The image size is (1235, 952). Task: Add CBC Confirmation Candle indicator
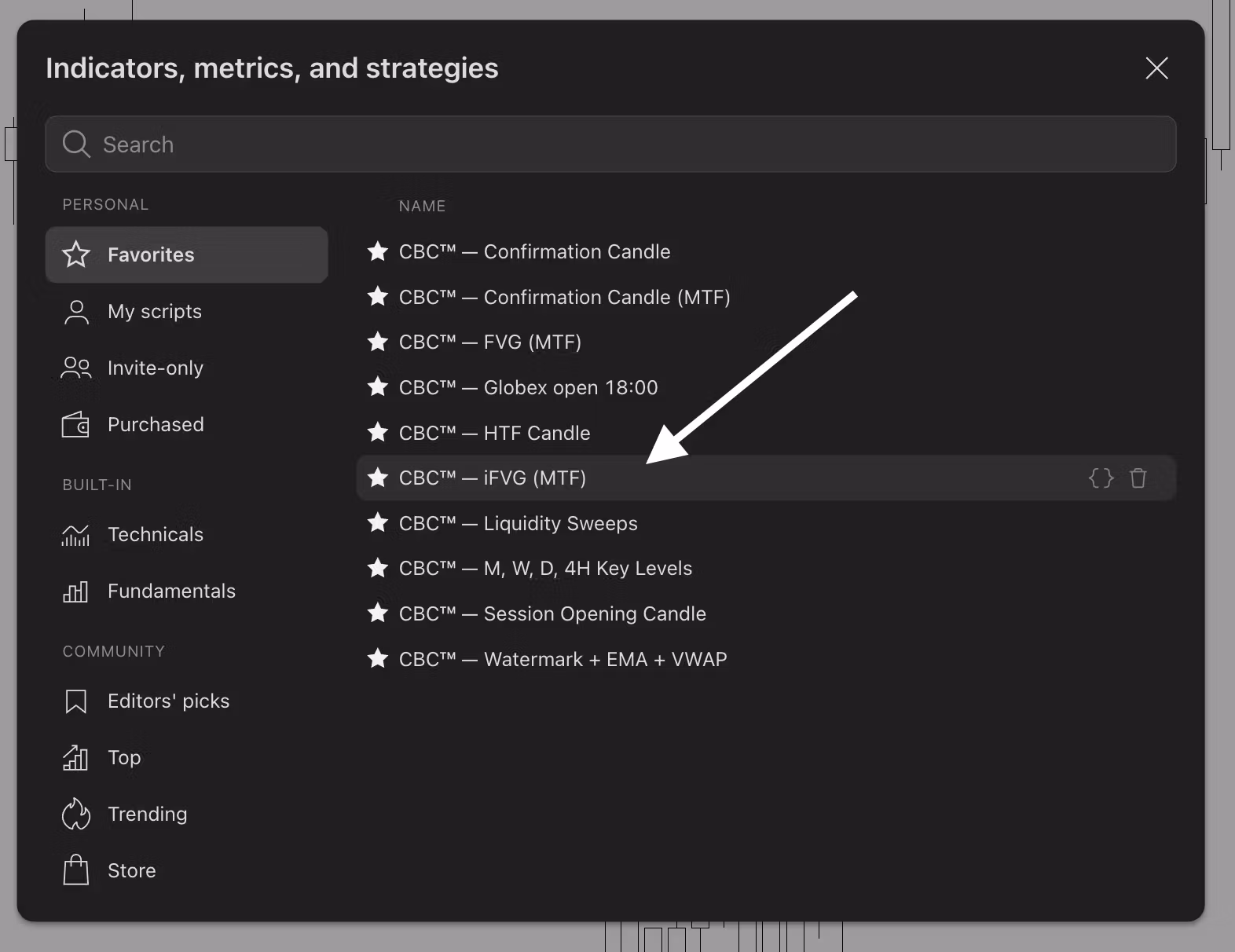coord(766,251)
